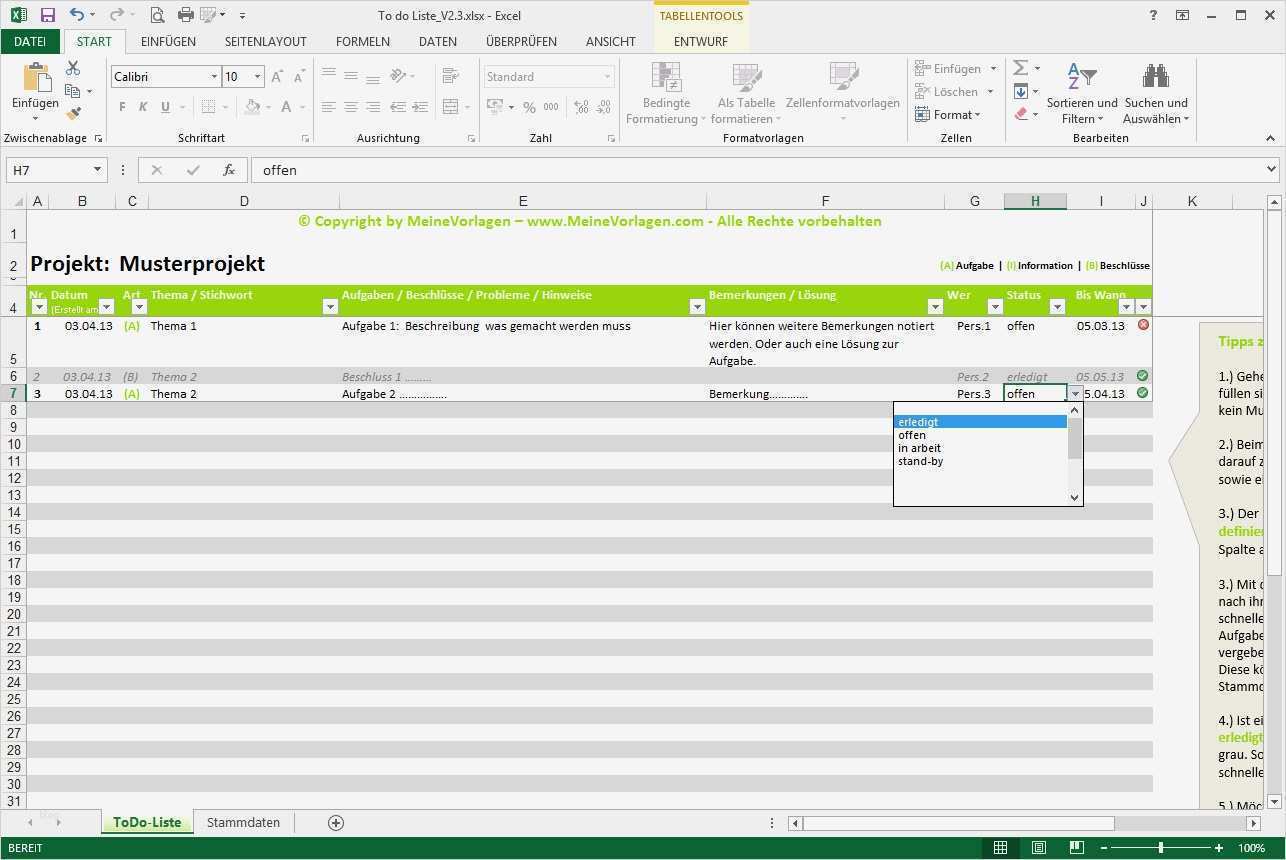This screenshot has width=1286, height=860.
Task: Switch to the Stammdaten sheet tab
Action: [x=243, y=823]
